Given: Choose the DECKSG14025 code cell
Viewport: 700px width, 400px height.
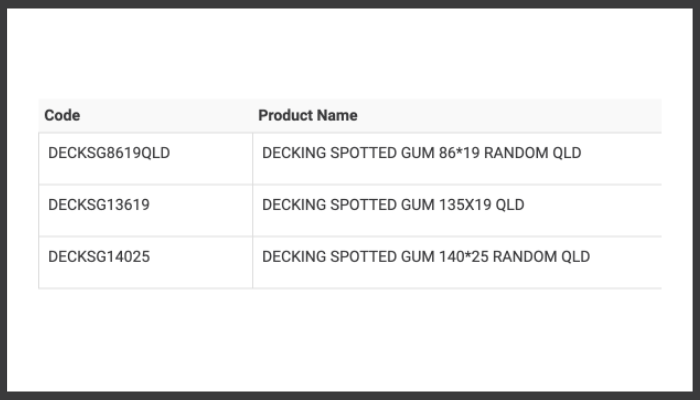Looking at the screenshot, I should click(x=146, y=262).
